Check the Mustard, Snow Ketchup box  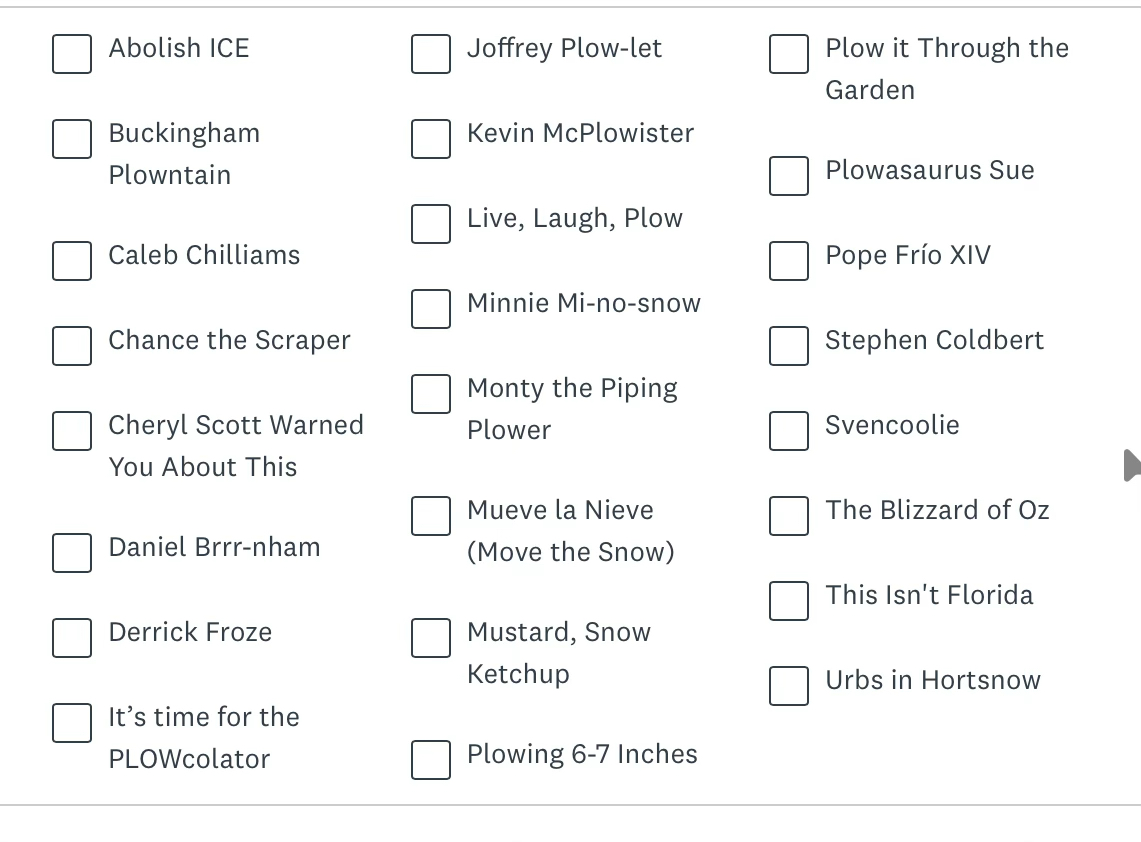pyautogui.click(x=431, y=638)
